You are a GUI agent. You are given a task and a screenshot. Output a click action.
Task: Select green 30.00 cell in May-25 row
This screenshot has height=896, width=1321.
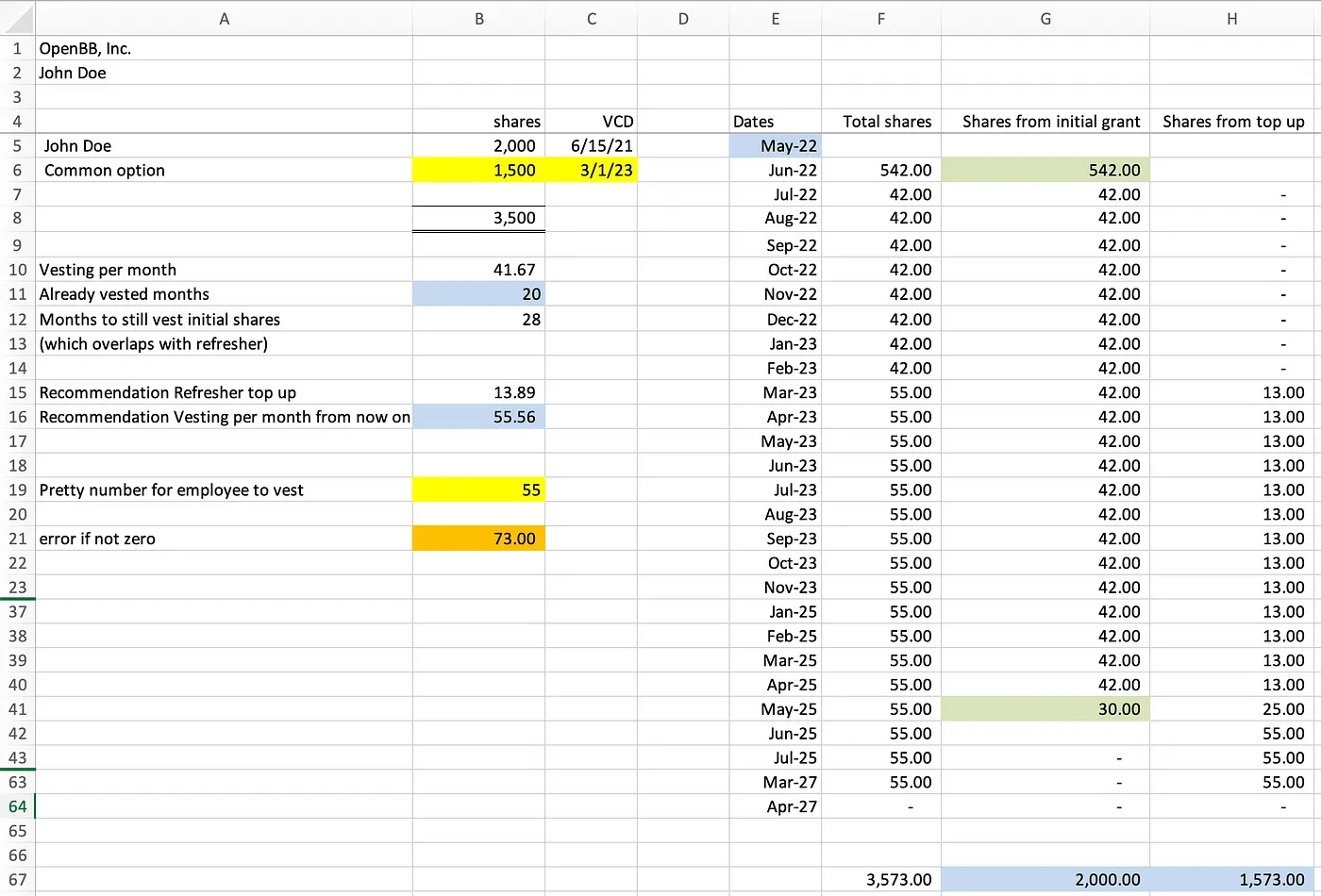pos(1045,709)
